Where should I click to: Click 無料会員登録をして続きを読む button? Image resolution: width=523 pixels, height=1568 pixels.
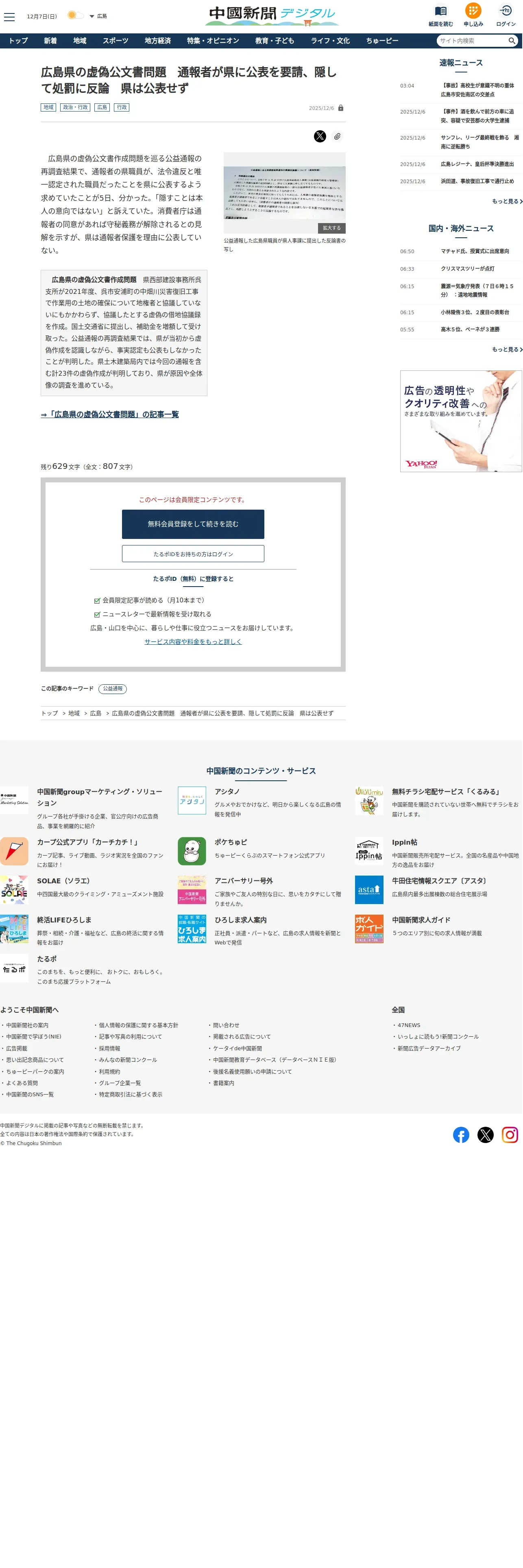point(193,524)
